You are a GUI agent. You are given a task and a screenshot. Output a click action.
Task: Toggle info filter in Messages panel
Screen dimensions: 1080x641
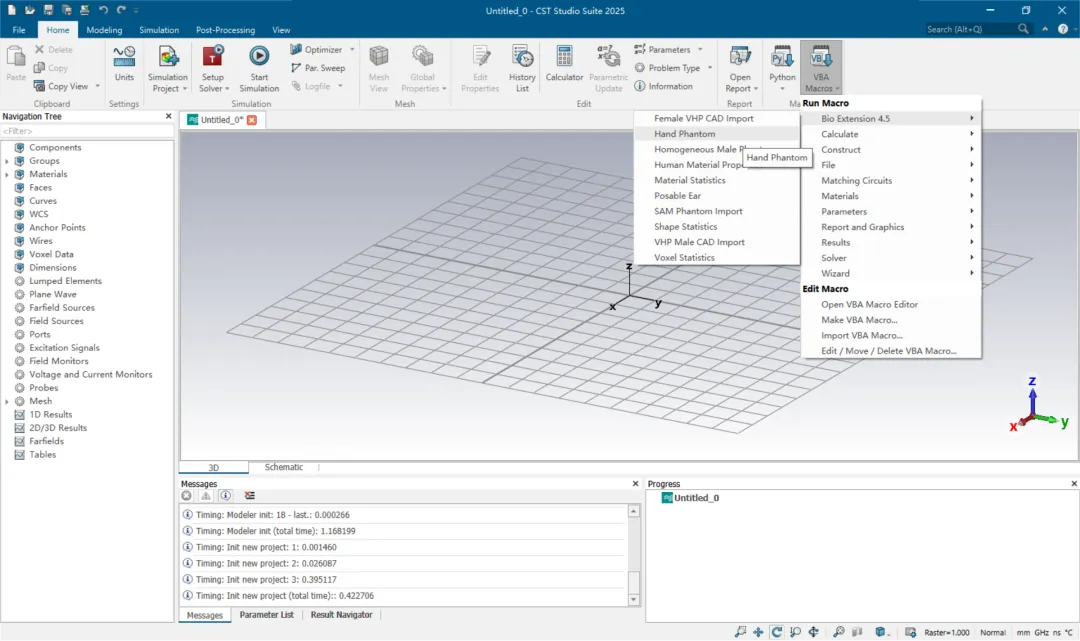click(225, 496)
